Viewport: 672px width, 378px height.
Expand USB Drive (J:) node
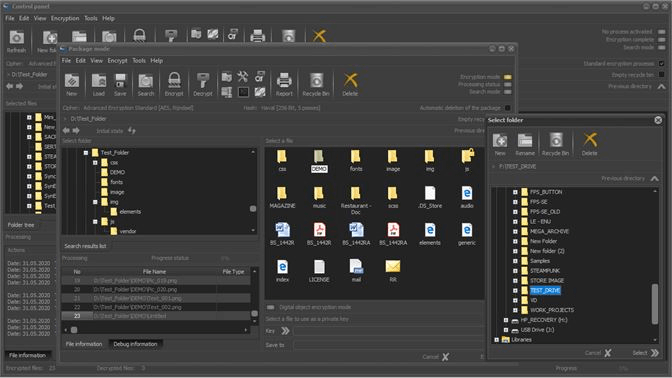coord(506,330)
